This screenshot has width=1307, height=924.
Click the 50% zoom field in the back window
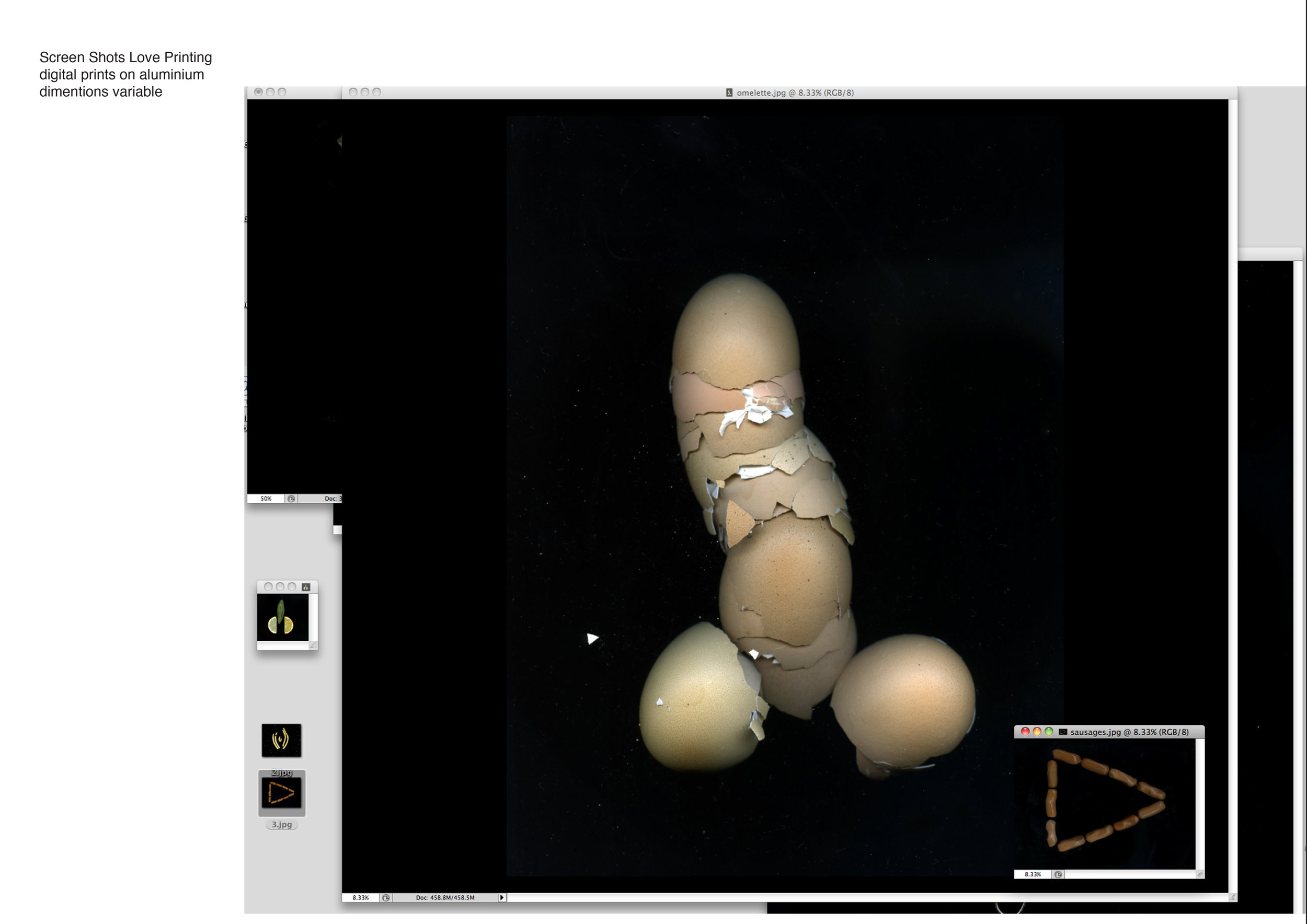click(266, 499)
